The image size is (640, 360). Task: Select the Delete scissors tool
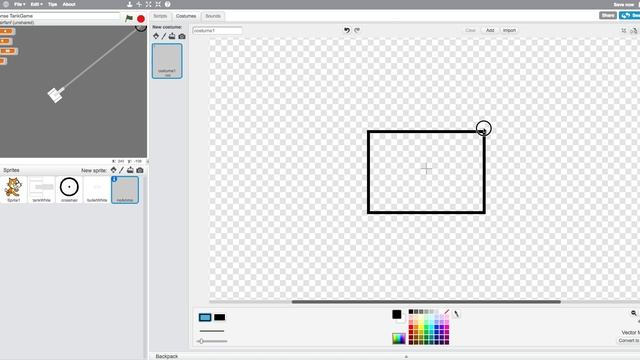click(139, 4)
